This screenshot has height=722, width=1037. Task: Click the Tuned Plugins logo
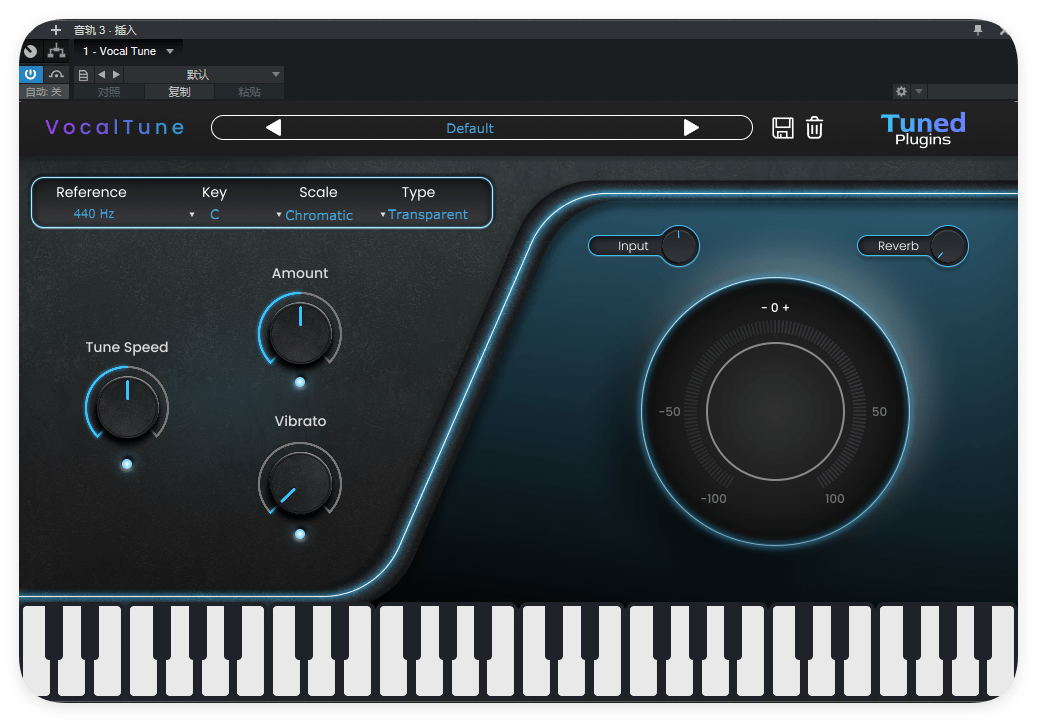[923, 129]
